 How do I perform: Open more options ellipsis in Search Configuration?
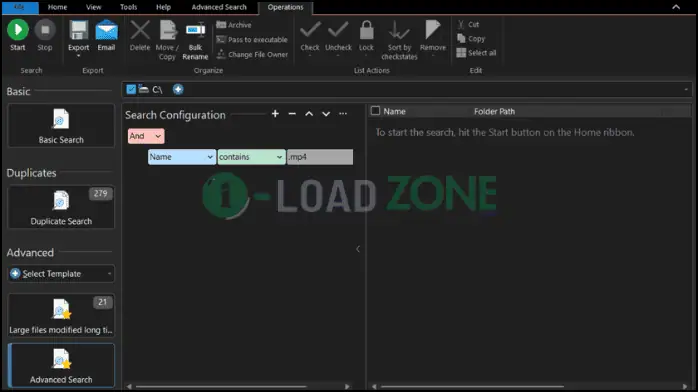(343, 114)
